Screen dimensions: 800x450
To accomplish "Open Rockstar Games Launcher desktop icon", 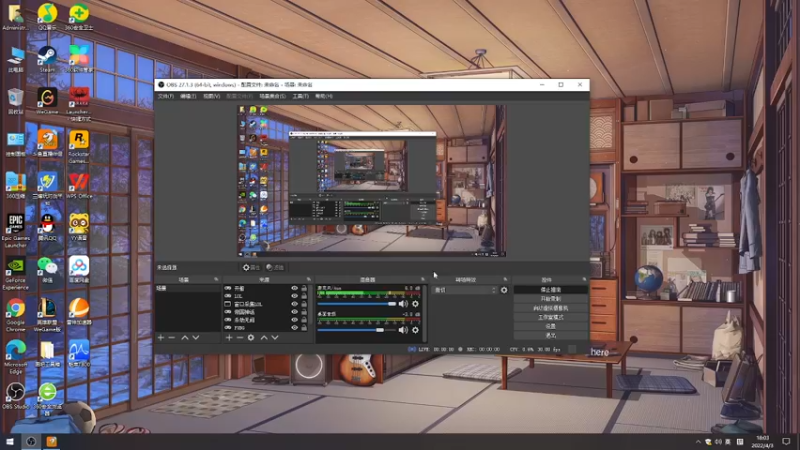I will tap(79, 147).
